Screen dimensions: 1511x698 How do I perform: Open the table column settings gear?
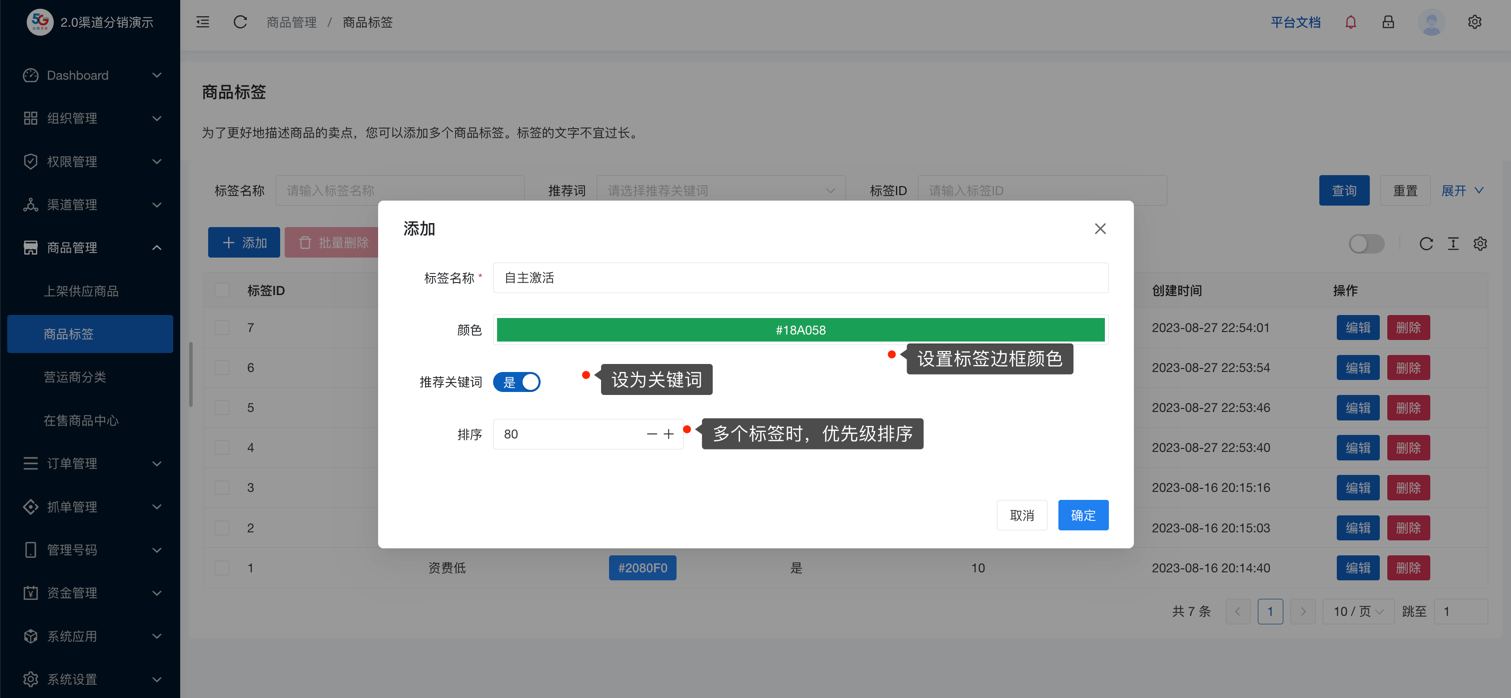[x=1480, y=244]
